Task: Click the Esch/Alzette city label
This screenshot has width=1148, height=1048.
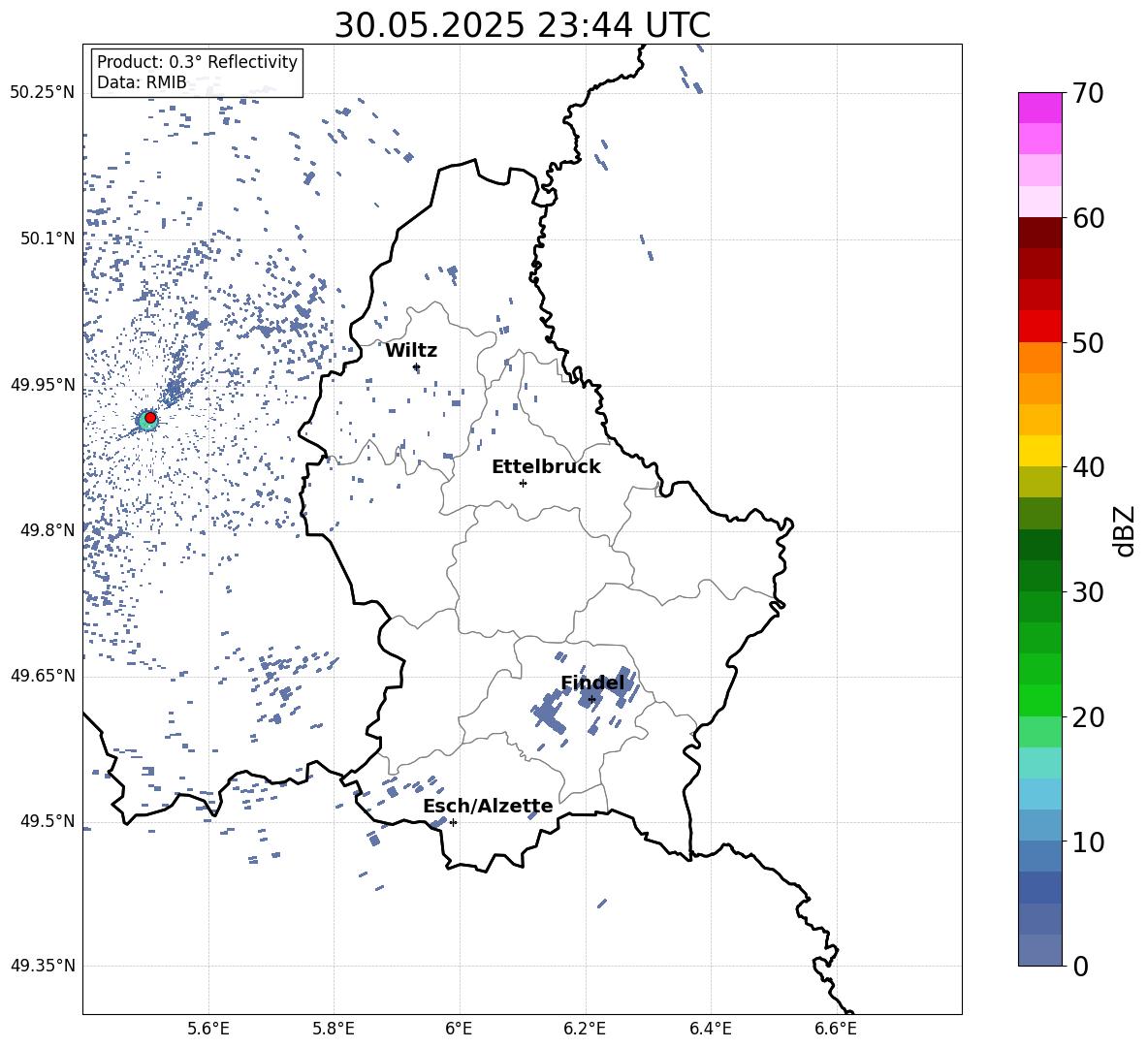Action: (x=489, y=807)
